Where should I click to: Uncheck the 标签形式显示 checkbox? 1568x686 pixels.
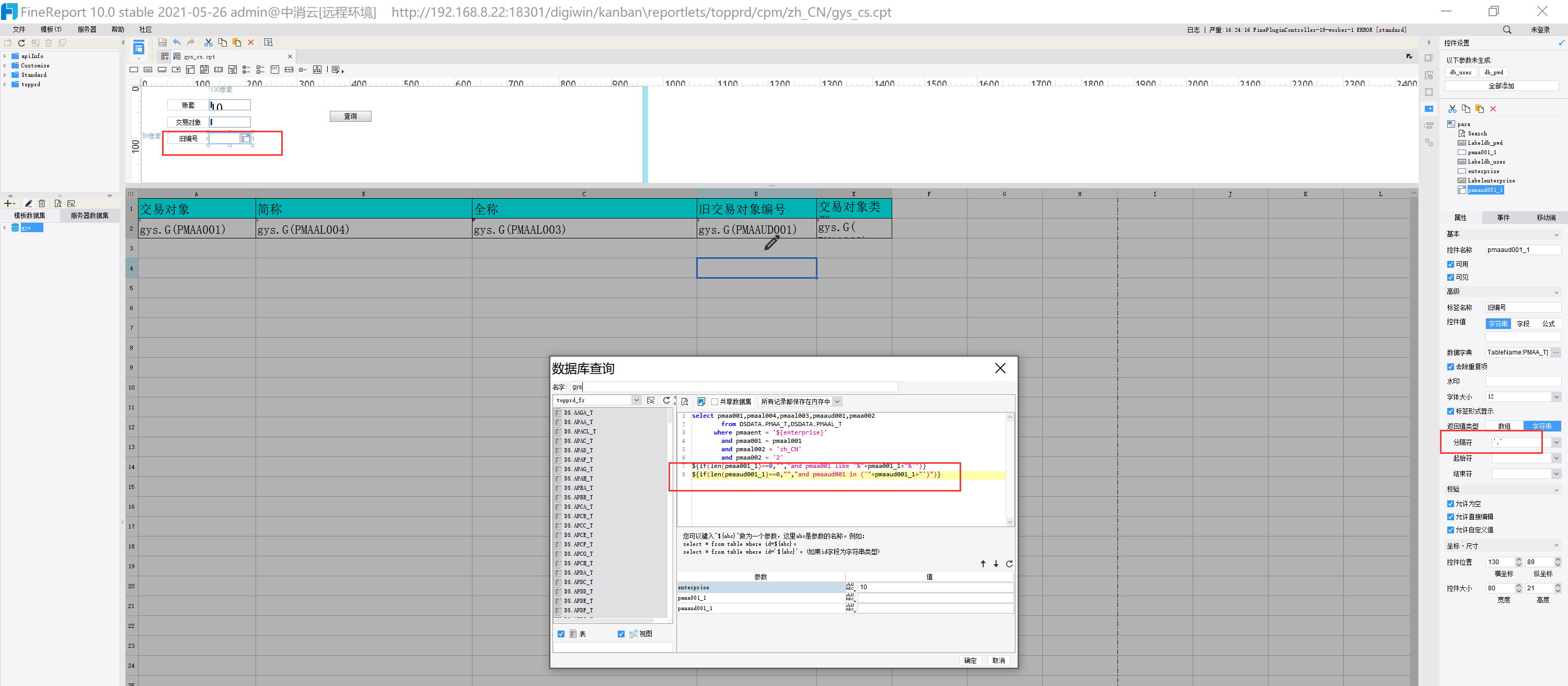click(x=1450, y=411)
